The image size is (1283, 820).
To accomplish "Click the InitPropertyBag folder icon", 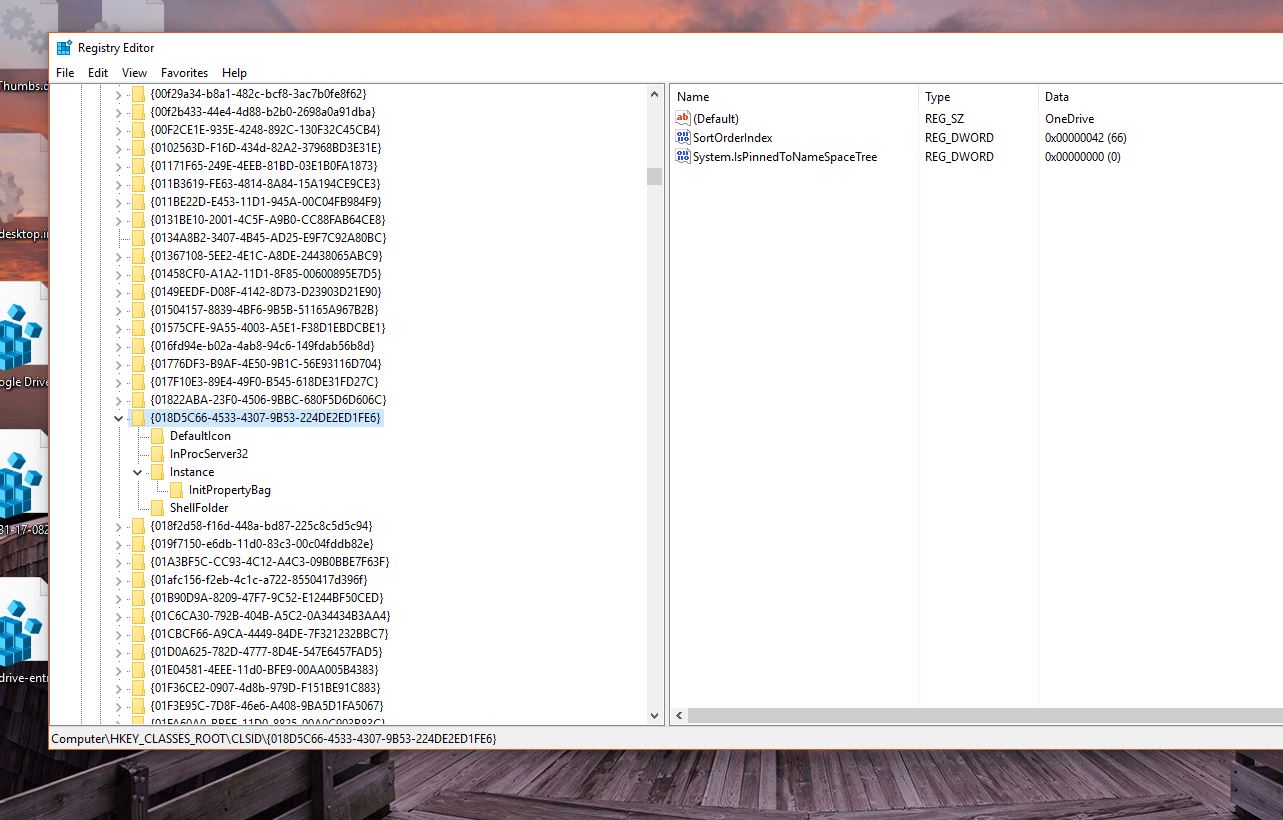I will (x=176, y=490).
